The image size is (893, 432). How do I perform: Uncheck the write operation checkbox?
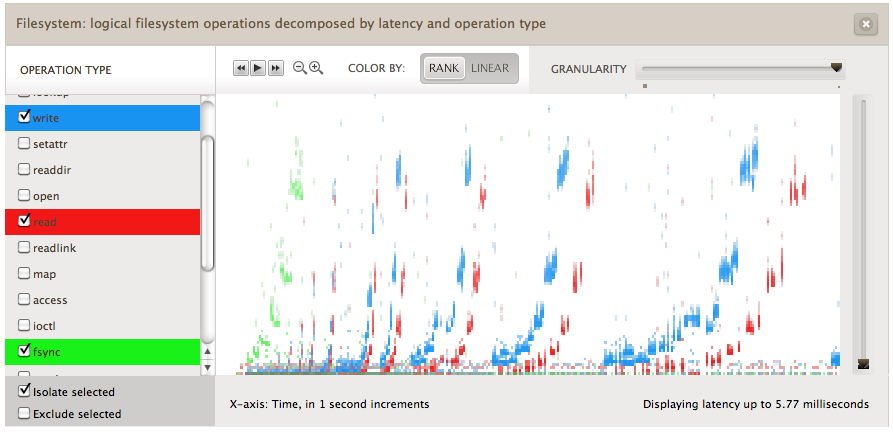[x=25, y=117]
